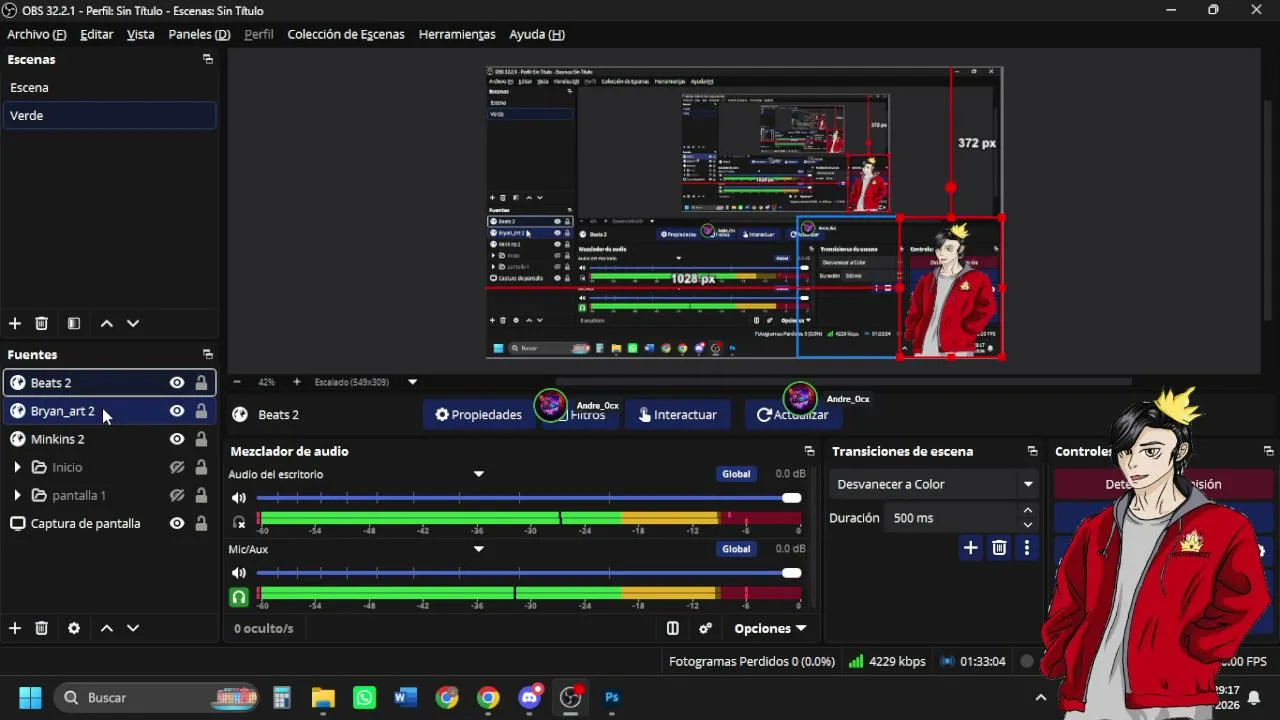Hide the Minkins 2 source

click(177, 439)
